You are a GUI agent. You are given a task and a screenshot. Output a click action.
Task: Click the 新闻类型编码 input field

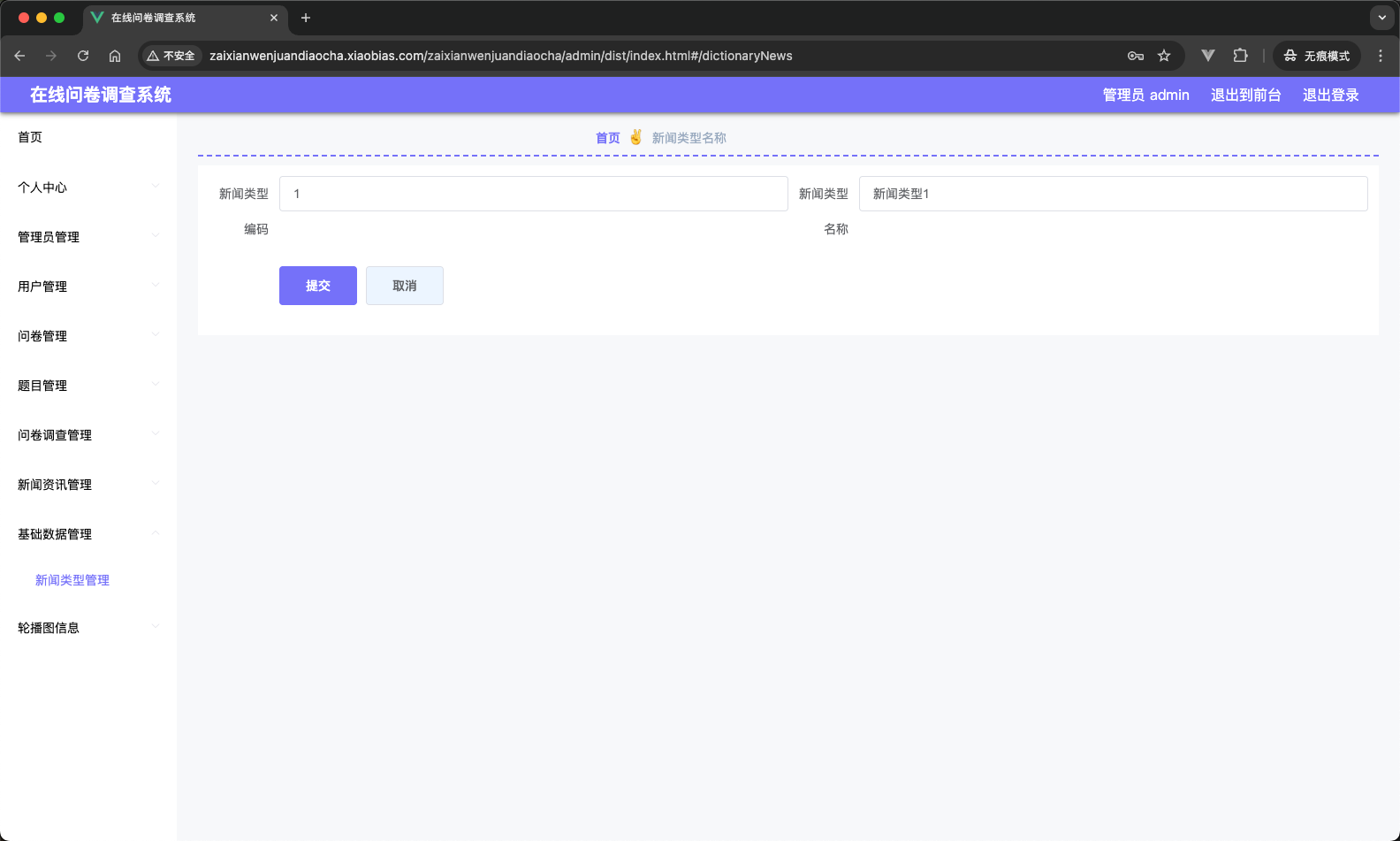533,194
